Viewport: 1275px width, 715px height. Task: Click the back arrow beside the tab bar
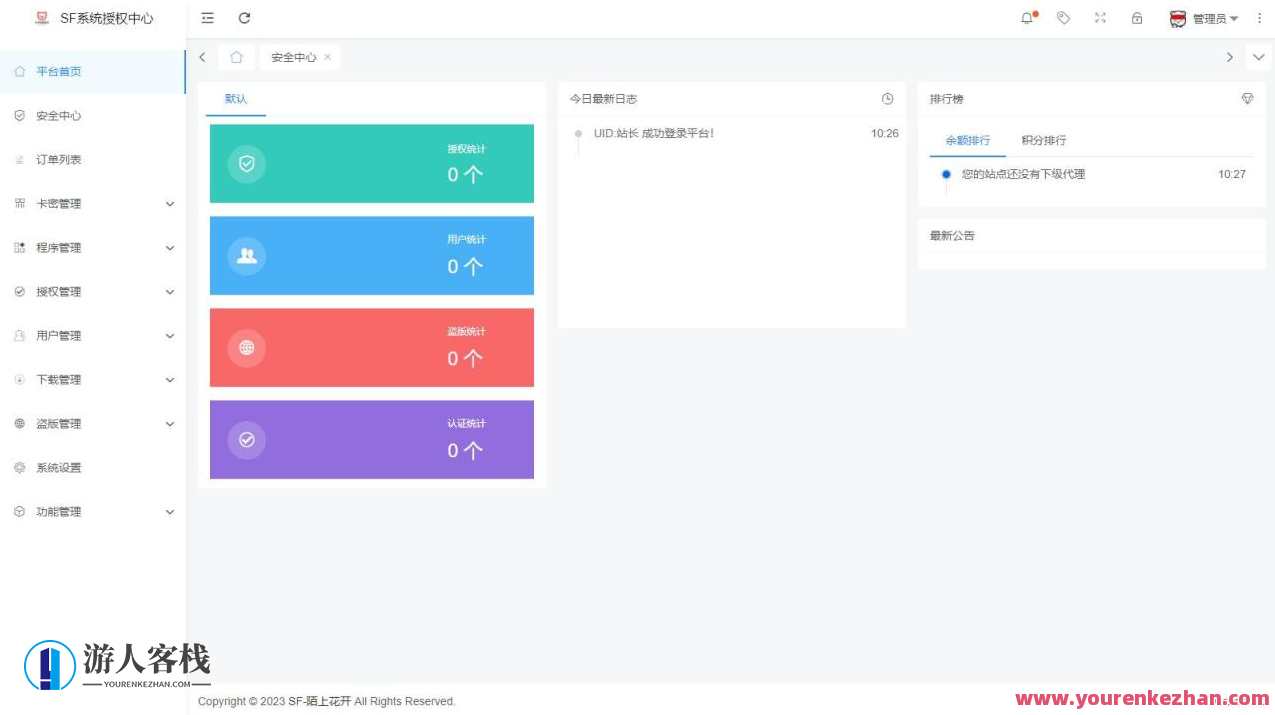pyautogui.click(x=202, y=57)
